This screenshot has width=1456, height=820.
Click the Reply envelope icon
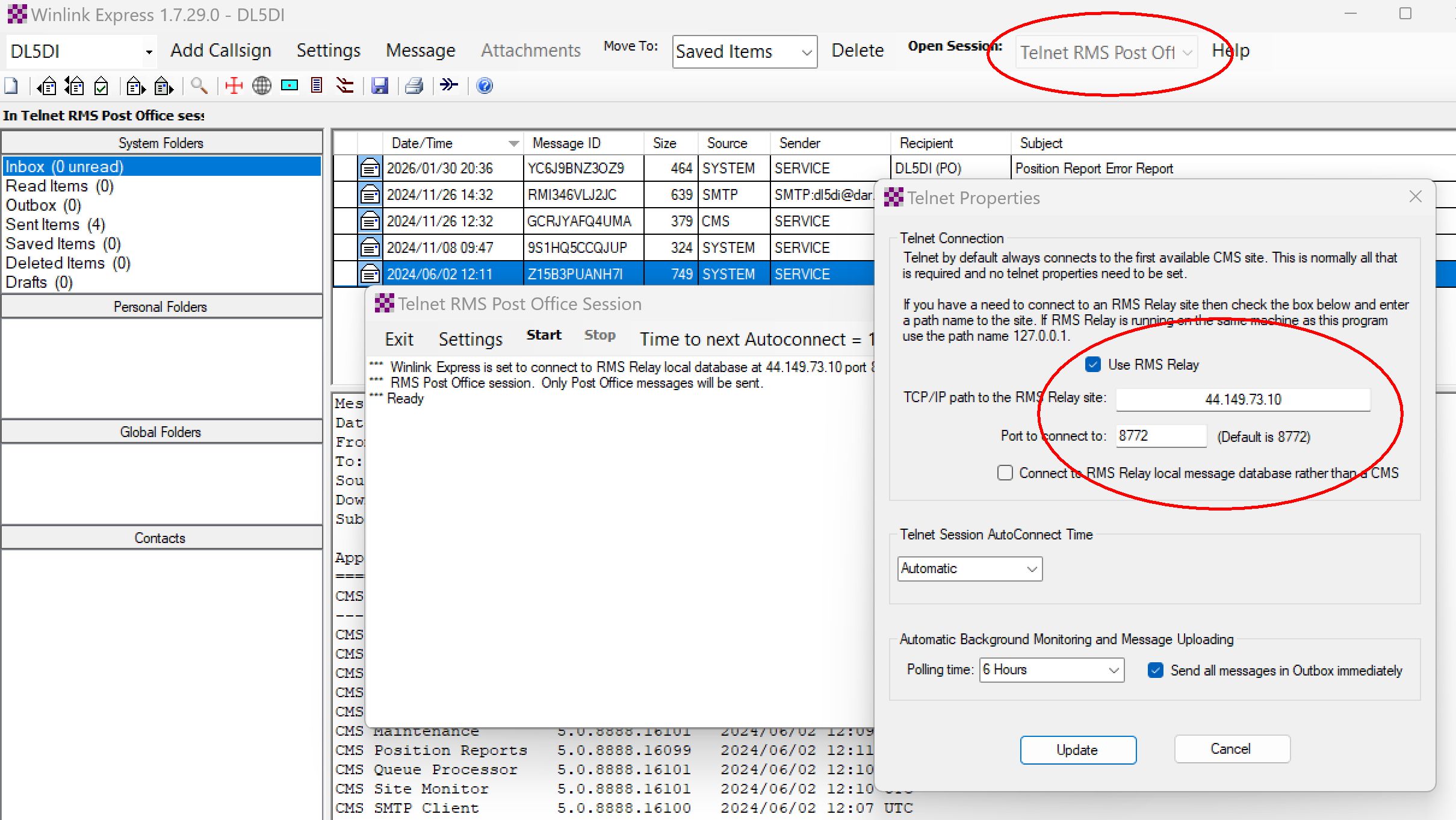tap(47, 86)
